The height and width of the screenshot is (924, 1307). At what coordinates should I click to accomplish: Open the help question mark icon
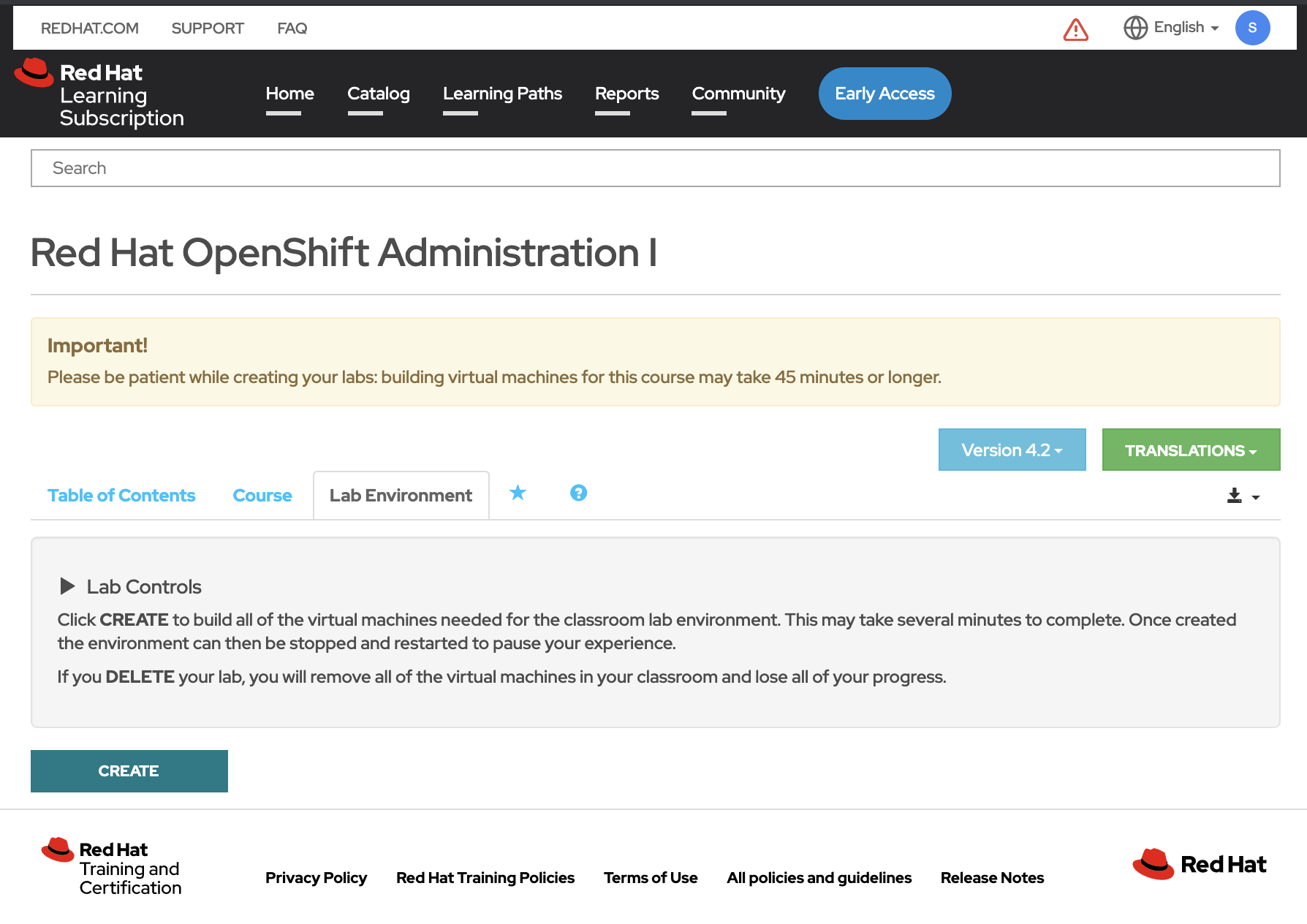point(578,493)
